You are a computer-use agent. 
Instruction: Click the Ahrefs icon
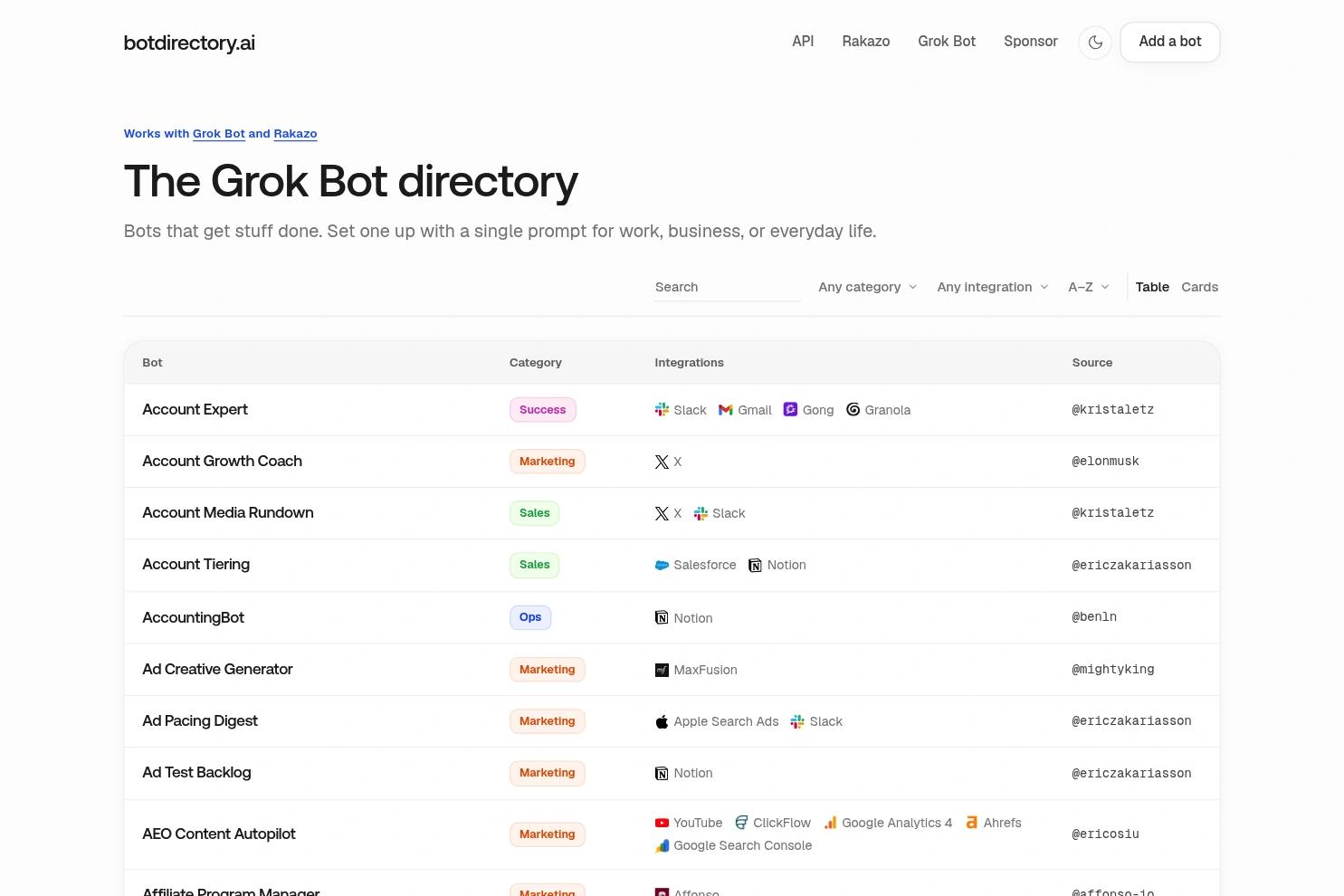click(x=971, y=823)
